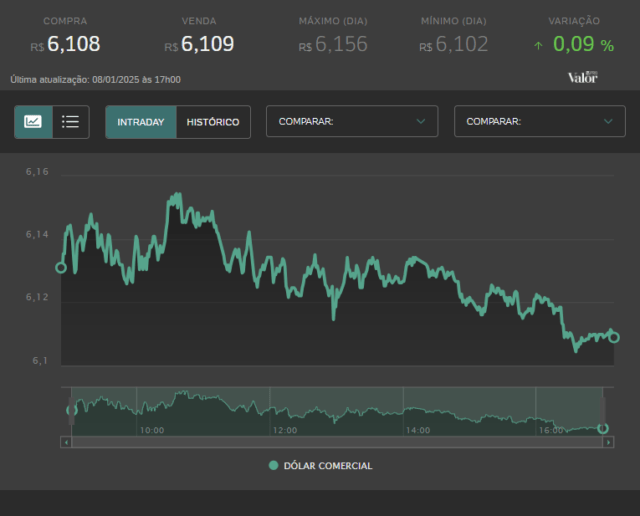Image resolution: width=640 pixels, height=516 pixels.
Task: Click the 12:00 mark in the navigator
Action: 285,430
